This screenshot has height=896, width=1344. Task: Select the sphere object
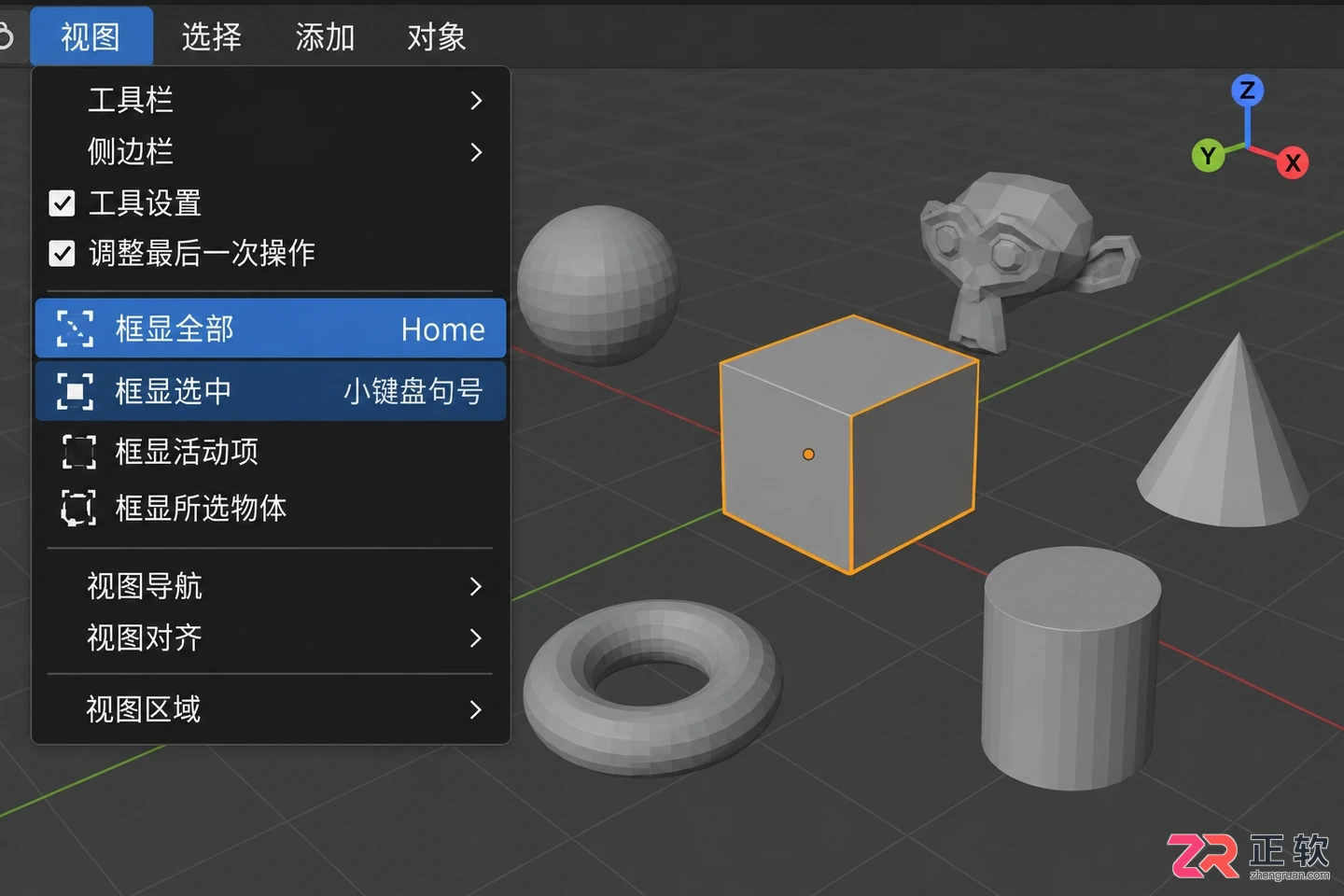[597, 286]
